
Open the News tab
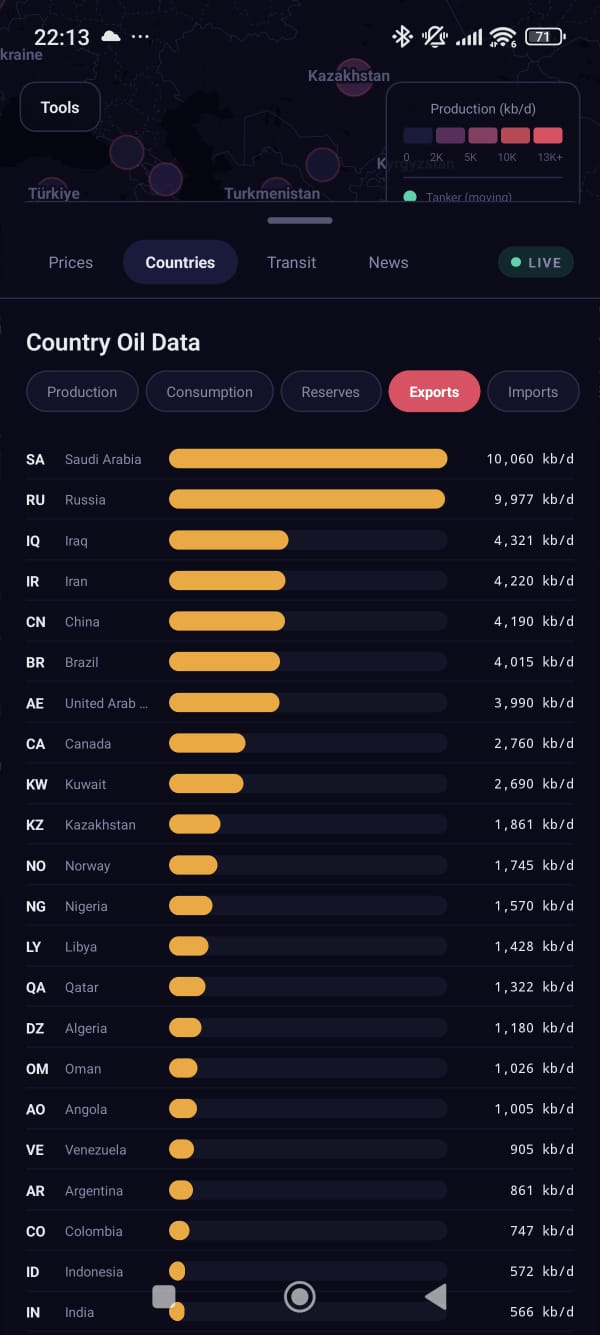pos(388,262)
